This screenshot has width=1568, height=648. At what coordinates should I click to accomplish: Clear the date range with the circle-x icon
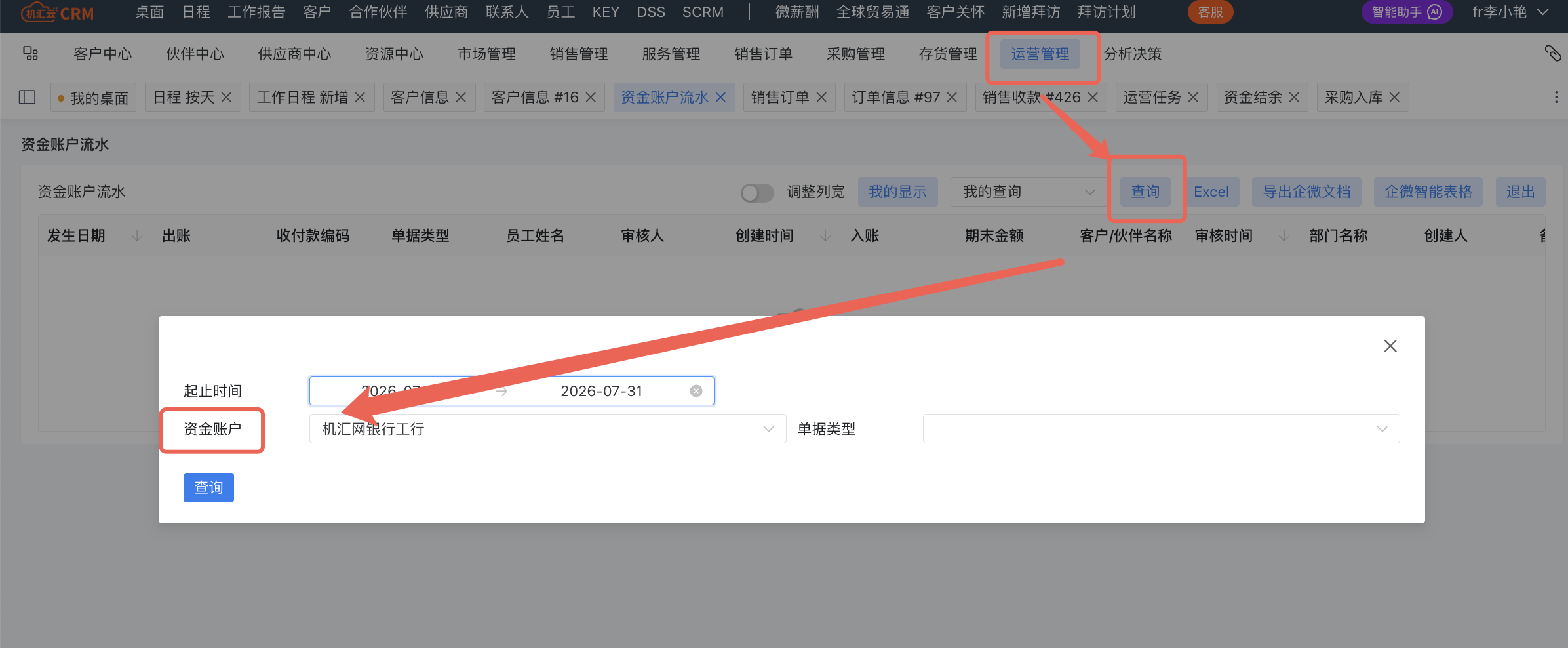pyautogui.click(x=696, y=391)
